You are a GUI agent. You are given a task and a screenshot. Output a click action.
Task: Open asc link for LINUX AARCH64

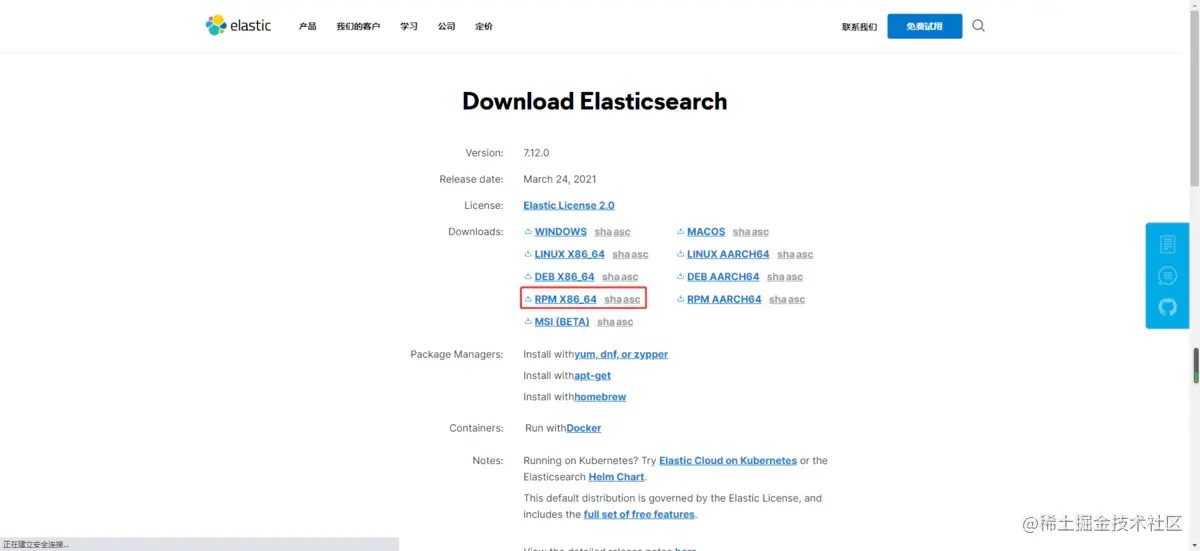point(805,254)
